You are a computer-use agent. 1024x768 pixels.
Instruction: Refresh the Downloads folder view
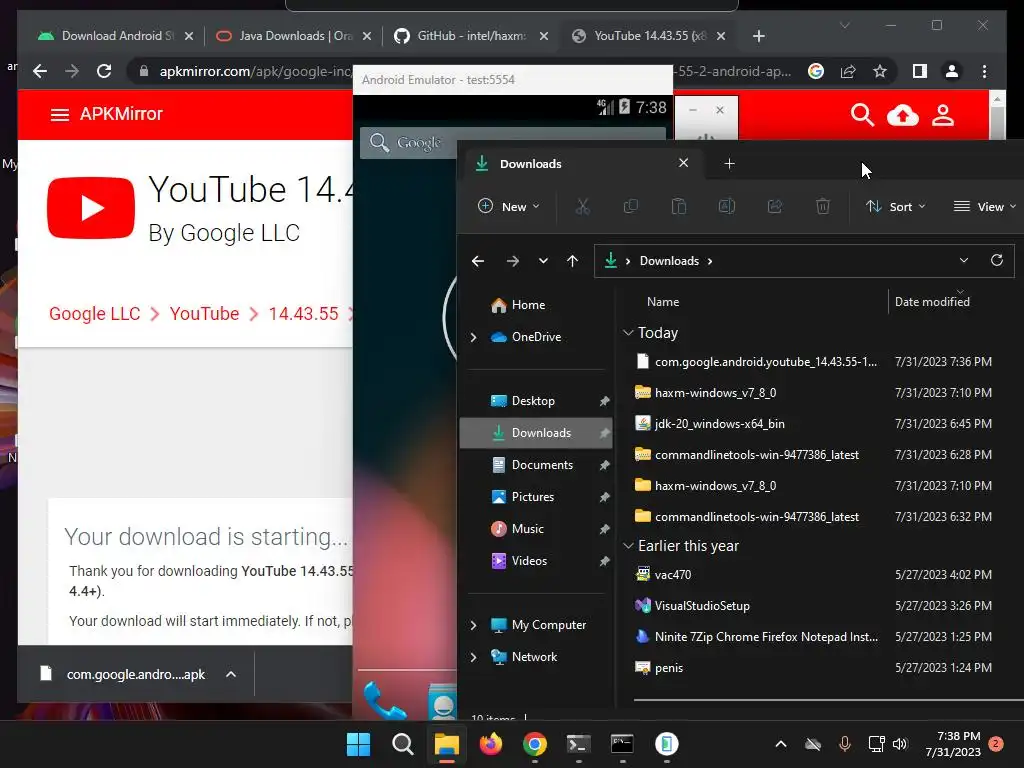[x=997, y=260]
